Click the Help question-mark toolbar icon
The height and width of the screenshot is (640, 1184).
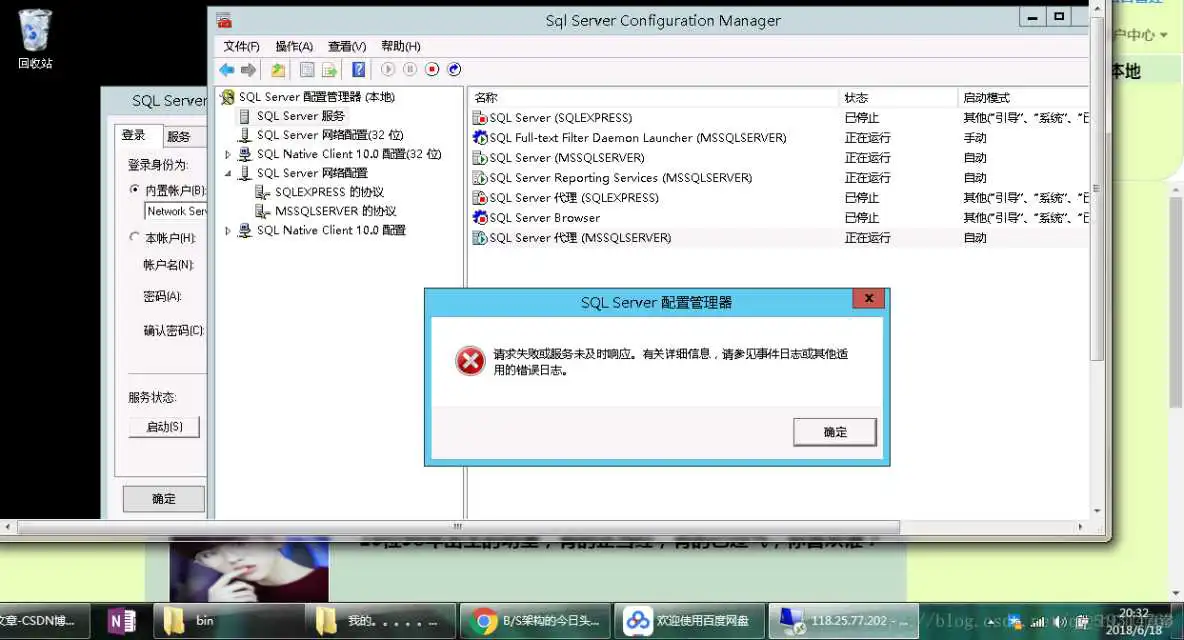358,69
